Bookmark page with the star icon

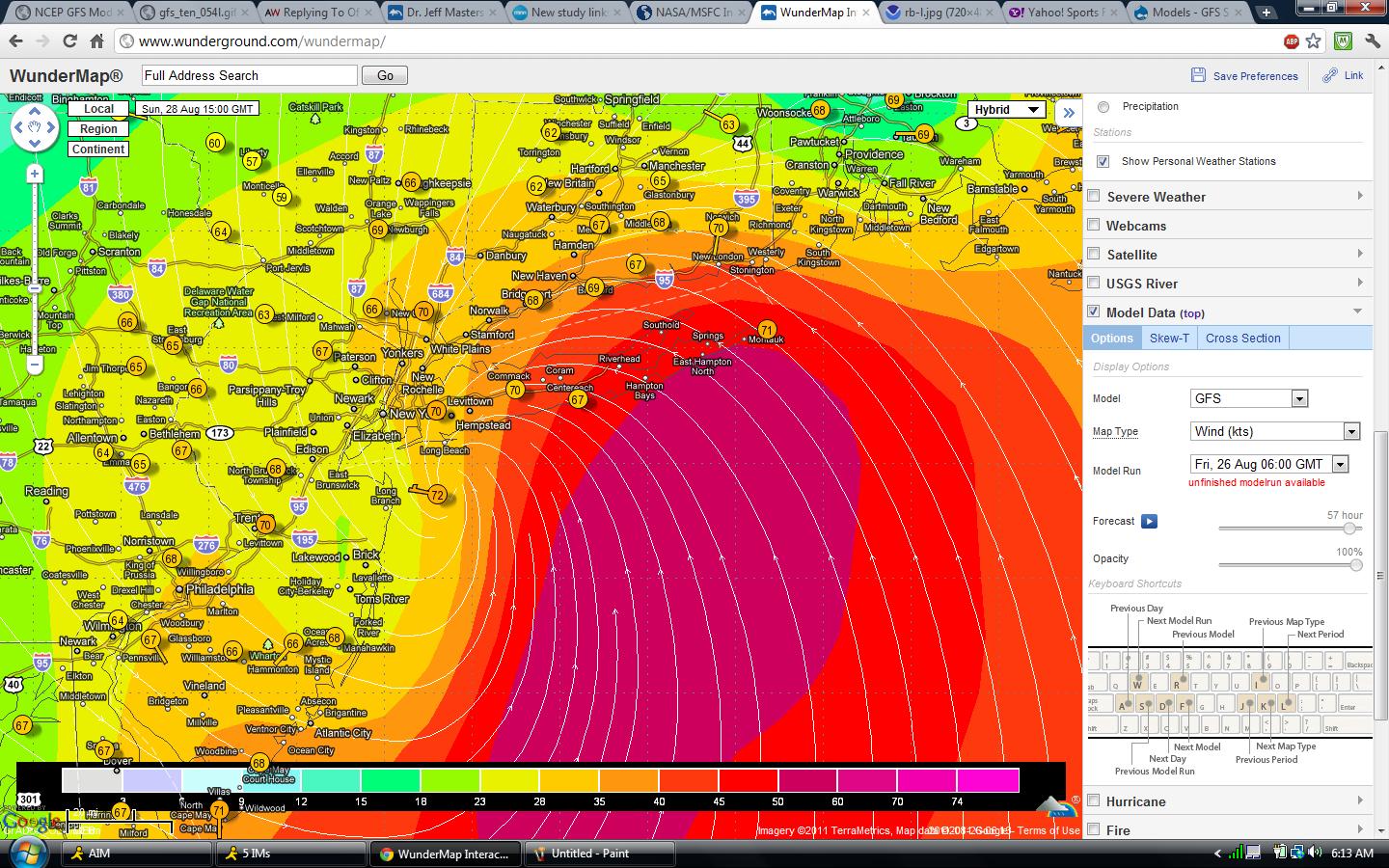[x=1313, y=41]
